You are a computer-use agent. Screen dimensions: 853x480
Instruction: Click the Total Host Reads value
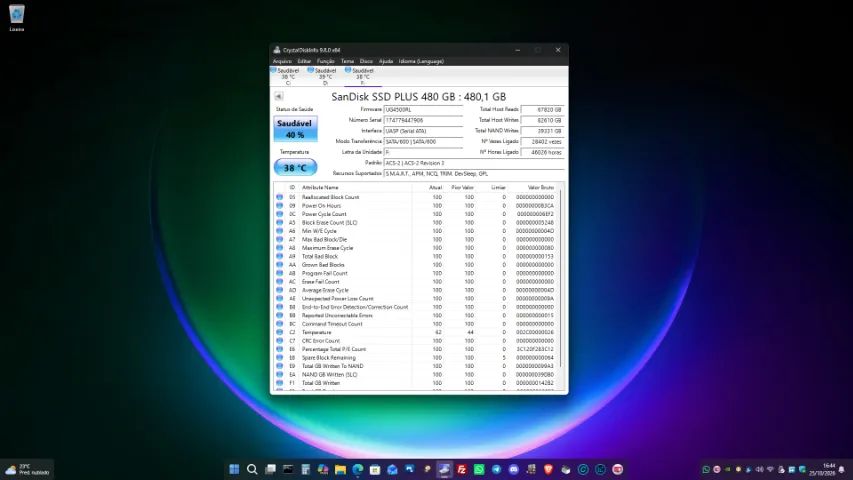(542, 109)
